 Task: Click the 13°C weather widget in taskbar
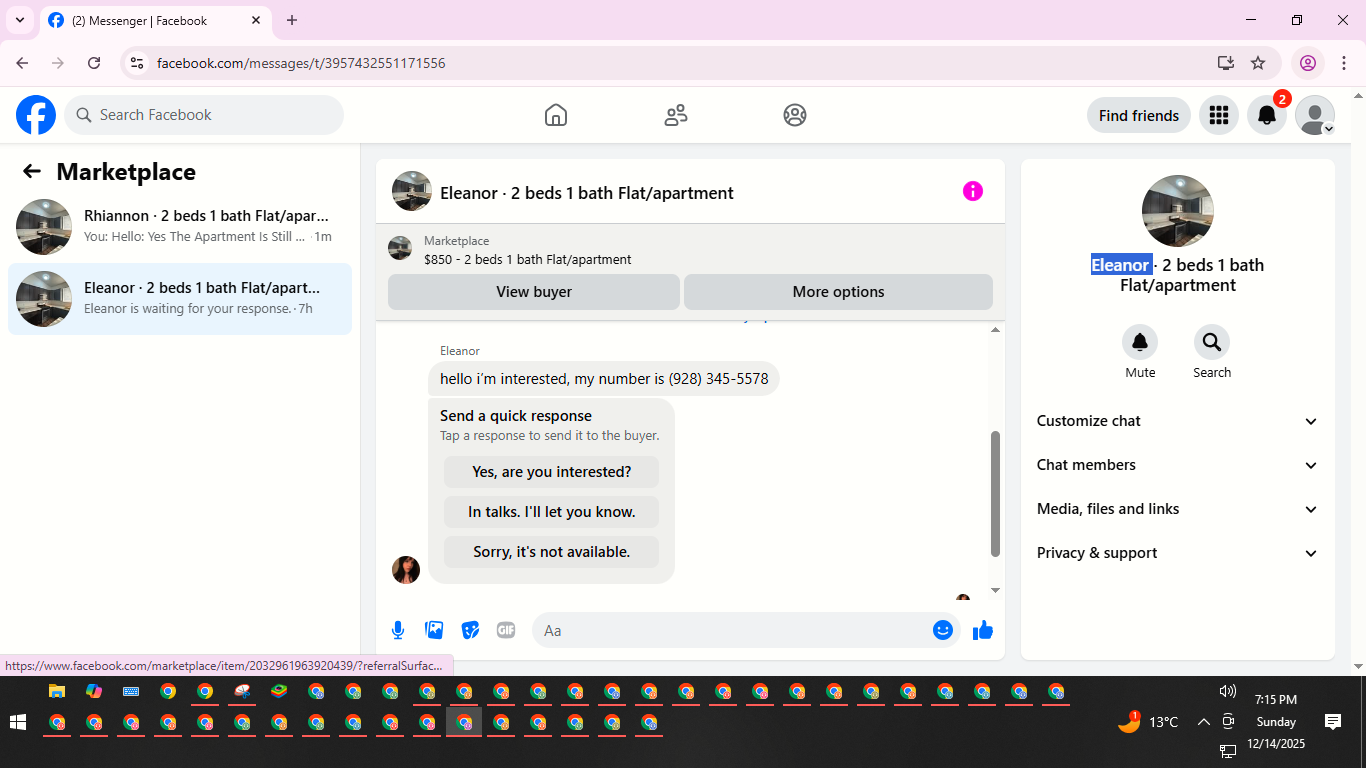pos(1148,722)
